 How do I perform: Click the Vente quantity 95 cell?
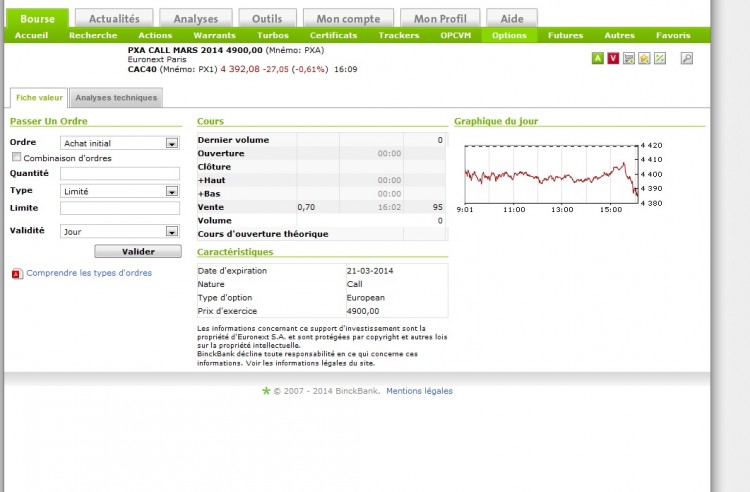pyautogui.click(x=437, y=207)
